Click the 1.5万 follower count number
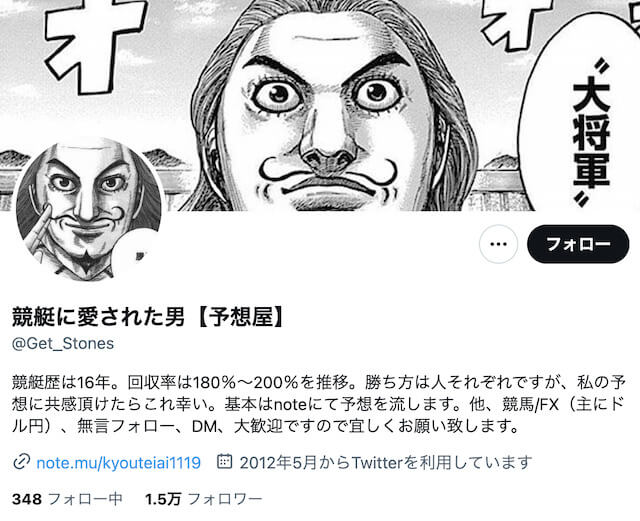 coord(163,499)
